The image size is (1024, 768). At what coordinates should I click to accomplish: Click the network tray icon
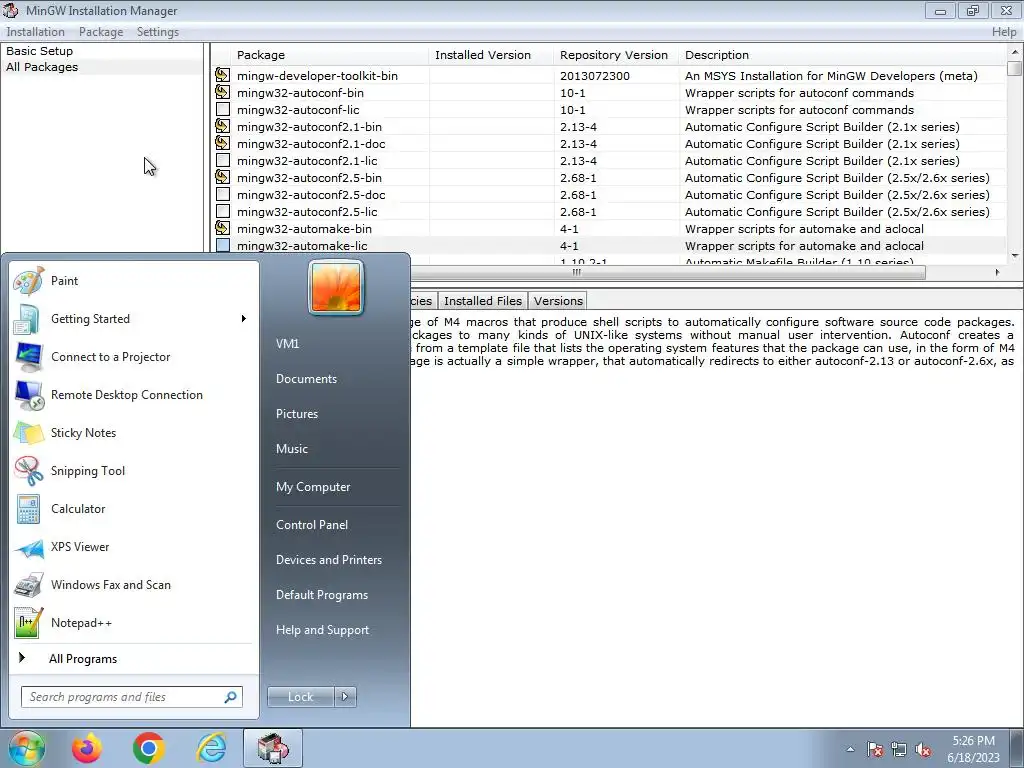tap(899, 750)
